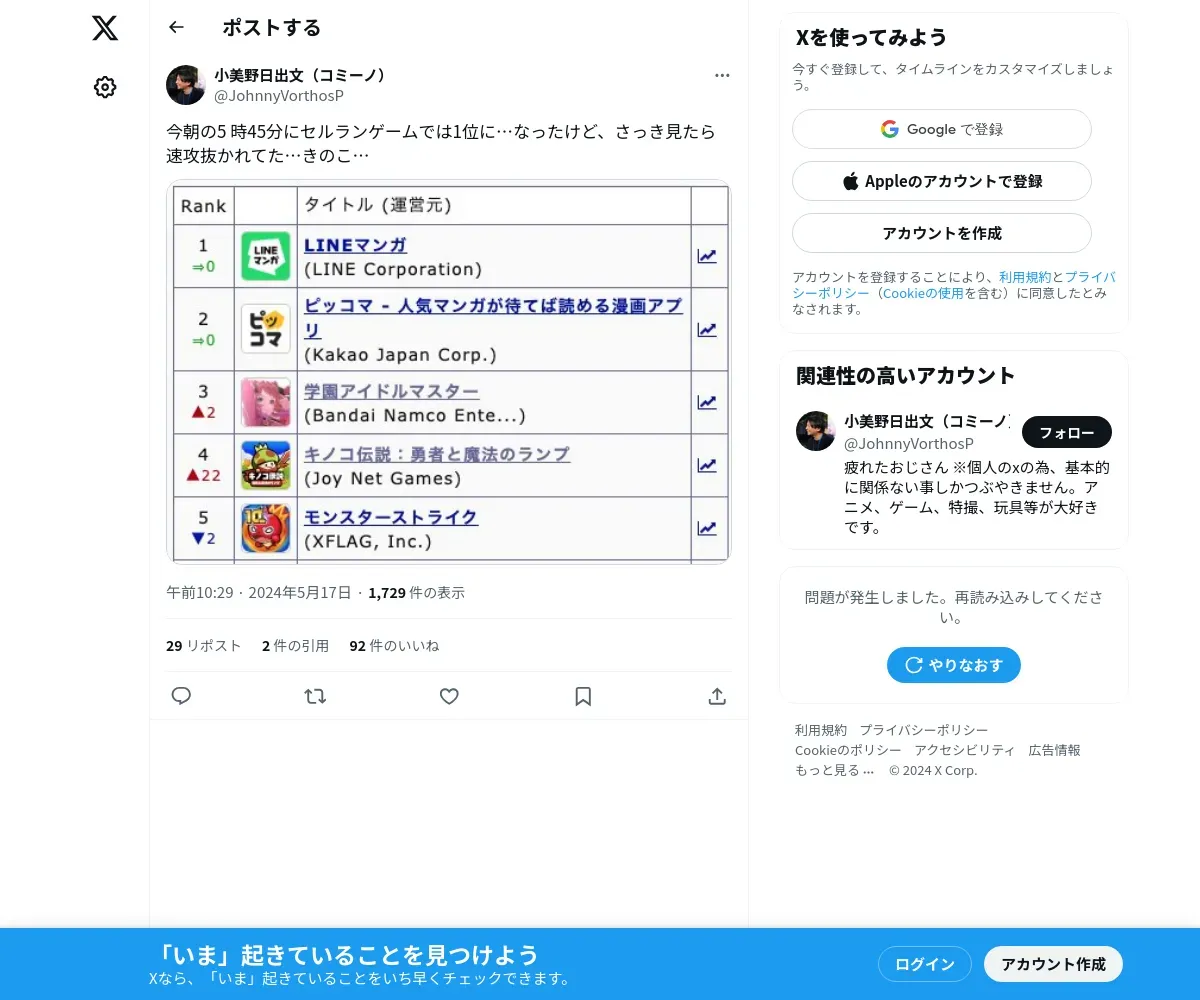Repost using the retweet arrows icon
The width and height of the screenshot is (1200, 1000).
point(315,696)
